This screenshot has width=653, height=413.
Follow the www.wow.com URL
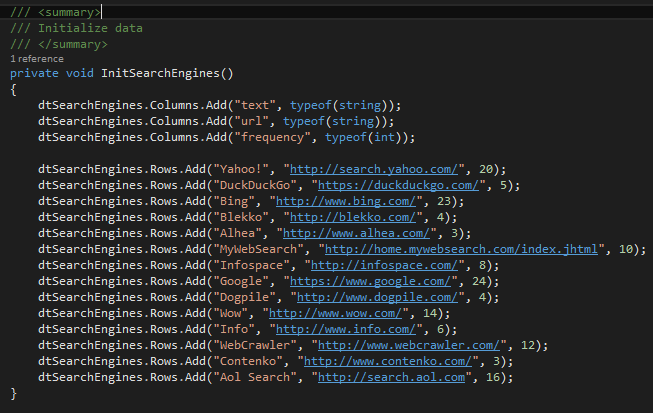click(335, 313)
